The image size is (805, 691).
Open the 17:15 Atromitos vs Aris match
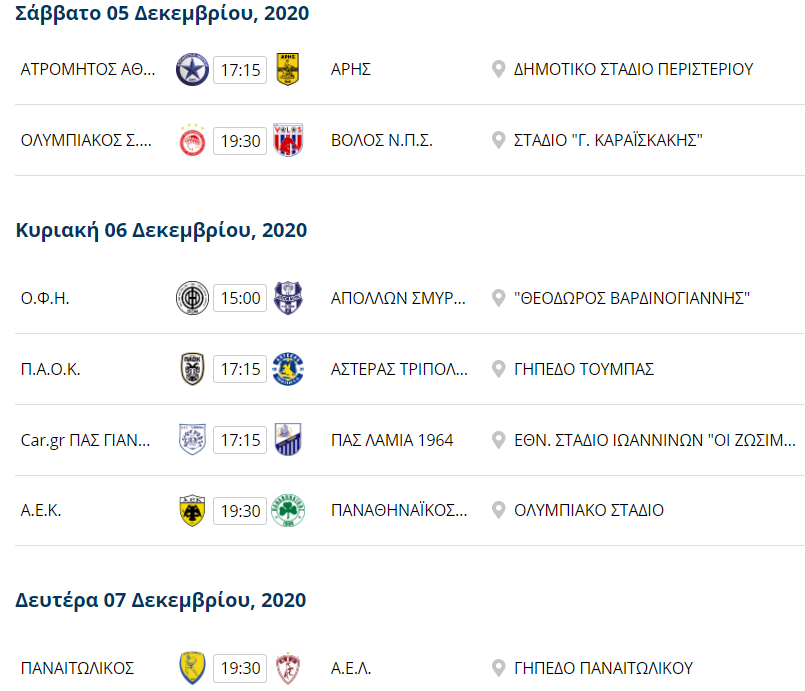point(240,69)
